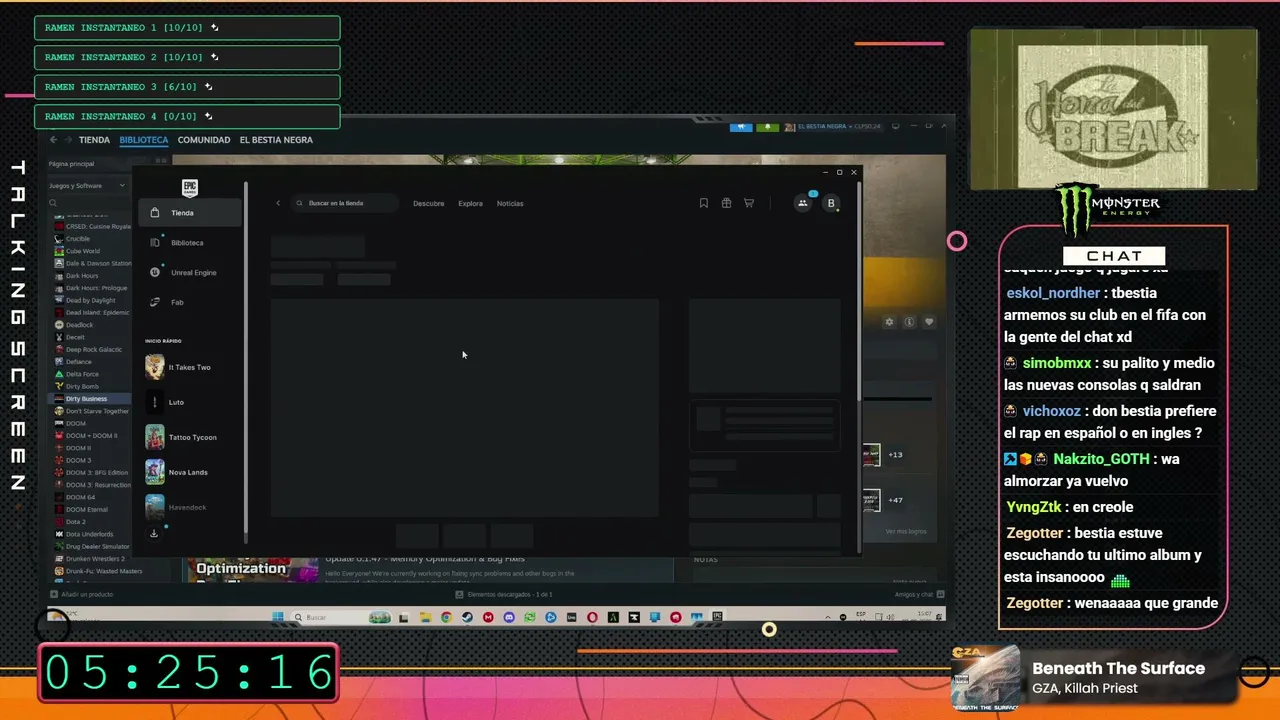The image size is (1280, 720).
Task: Launch Luto from quick launch
Action: point(190,402)
